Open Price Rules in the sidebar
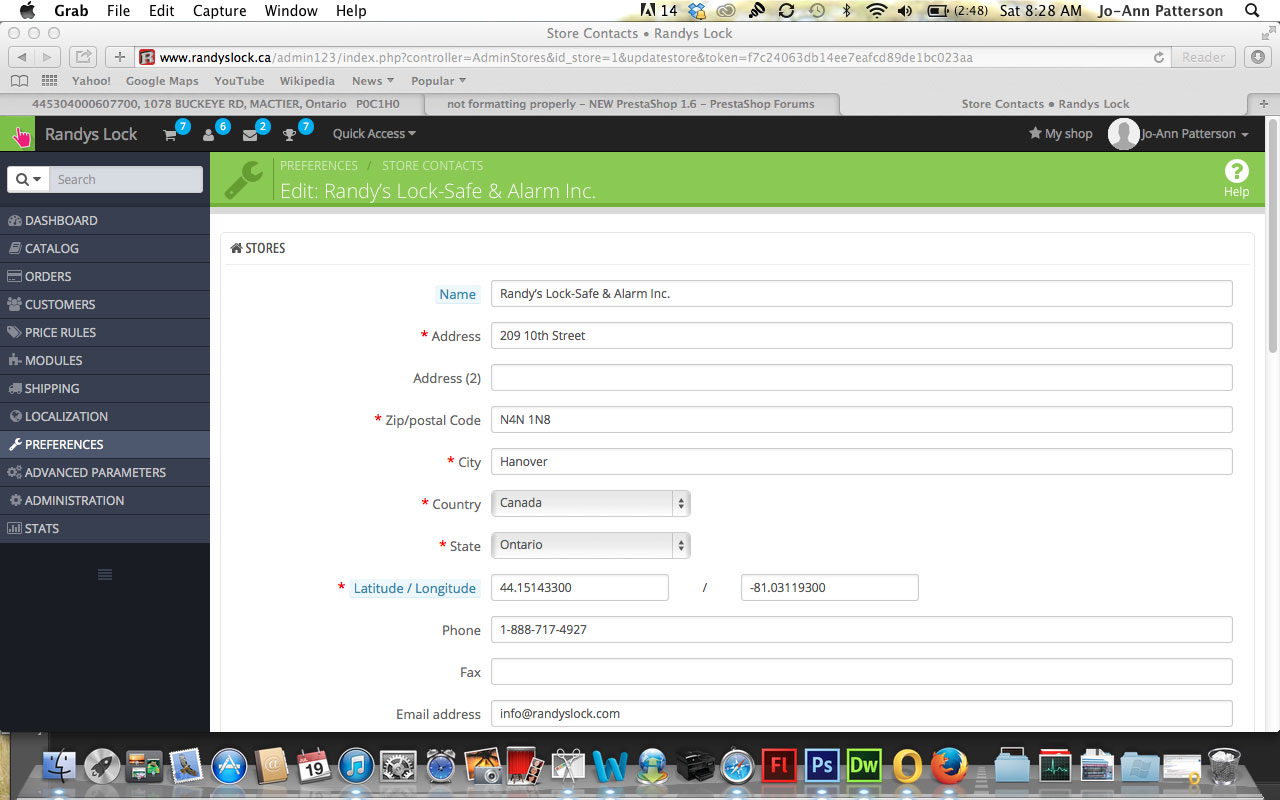This screenshot has height=800, width=1280. click(105, 332)
